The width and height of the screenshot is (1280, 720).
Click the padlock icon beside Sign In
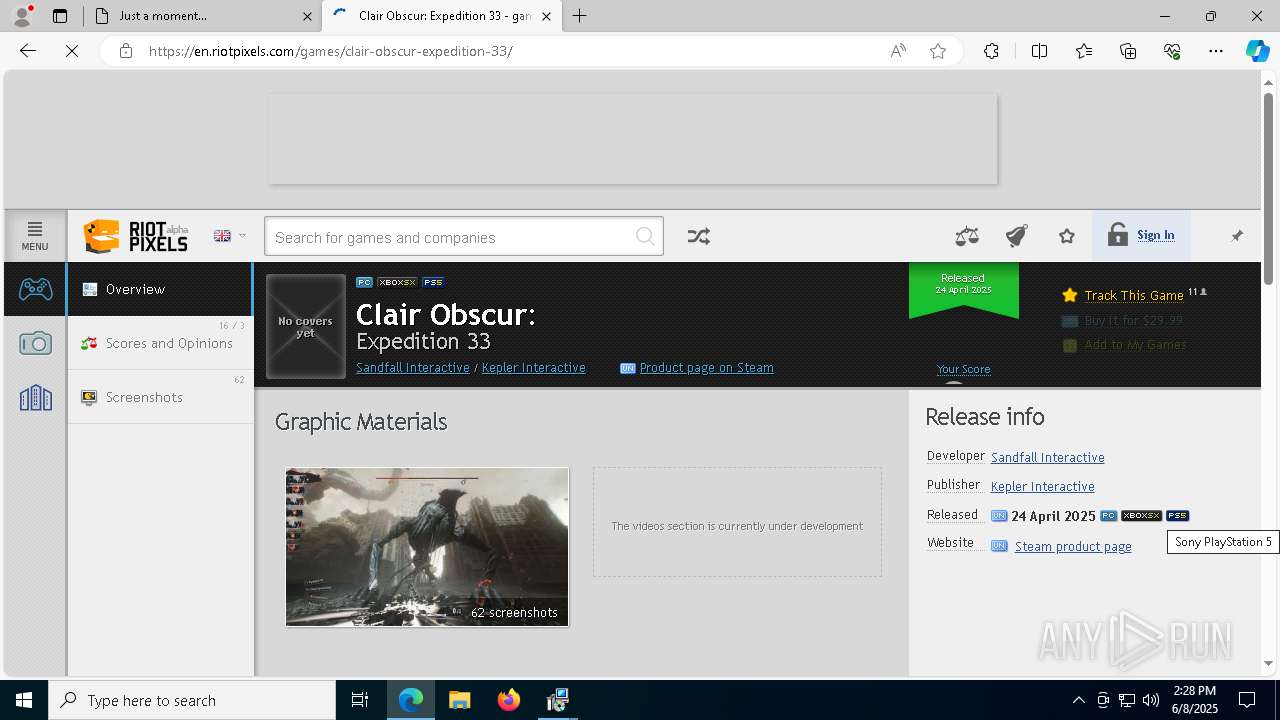click(x=1118, y=235)
